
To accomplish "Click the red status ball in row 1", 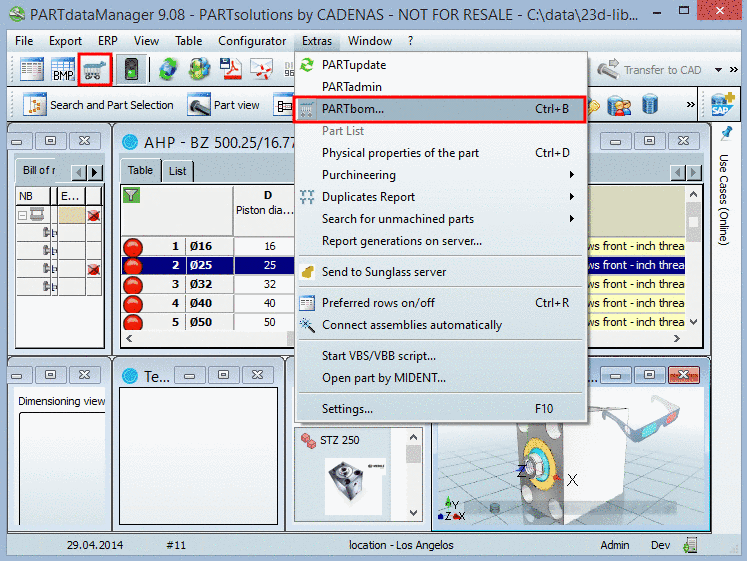I will tap(133, 247).
